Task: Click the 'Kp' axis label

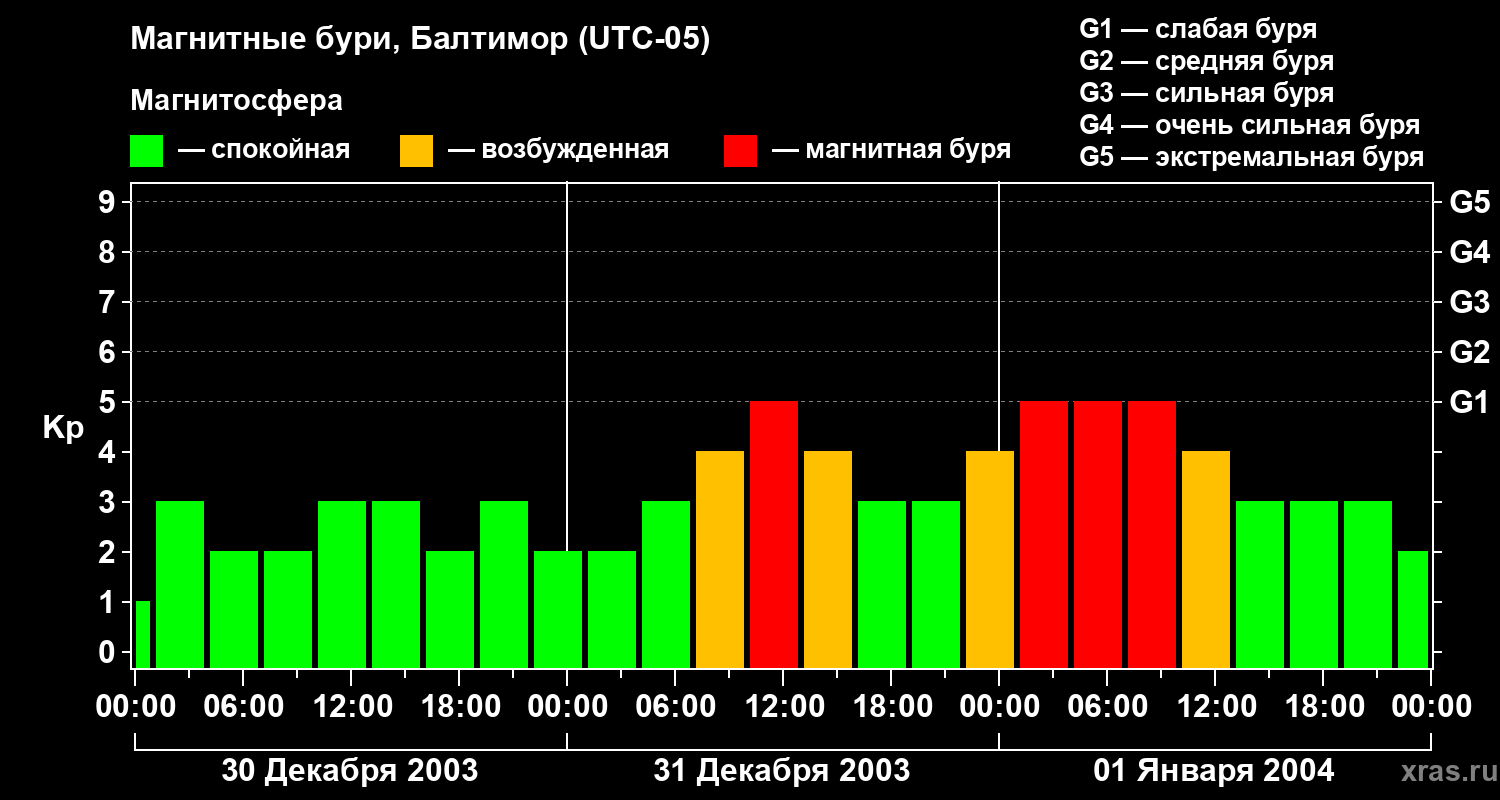Action: tap(63, 427)
